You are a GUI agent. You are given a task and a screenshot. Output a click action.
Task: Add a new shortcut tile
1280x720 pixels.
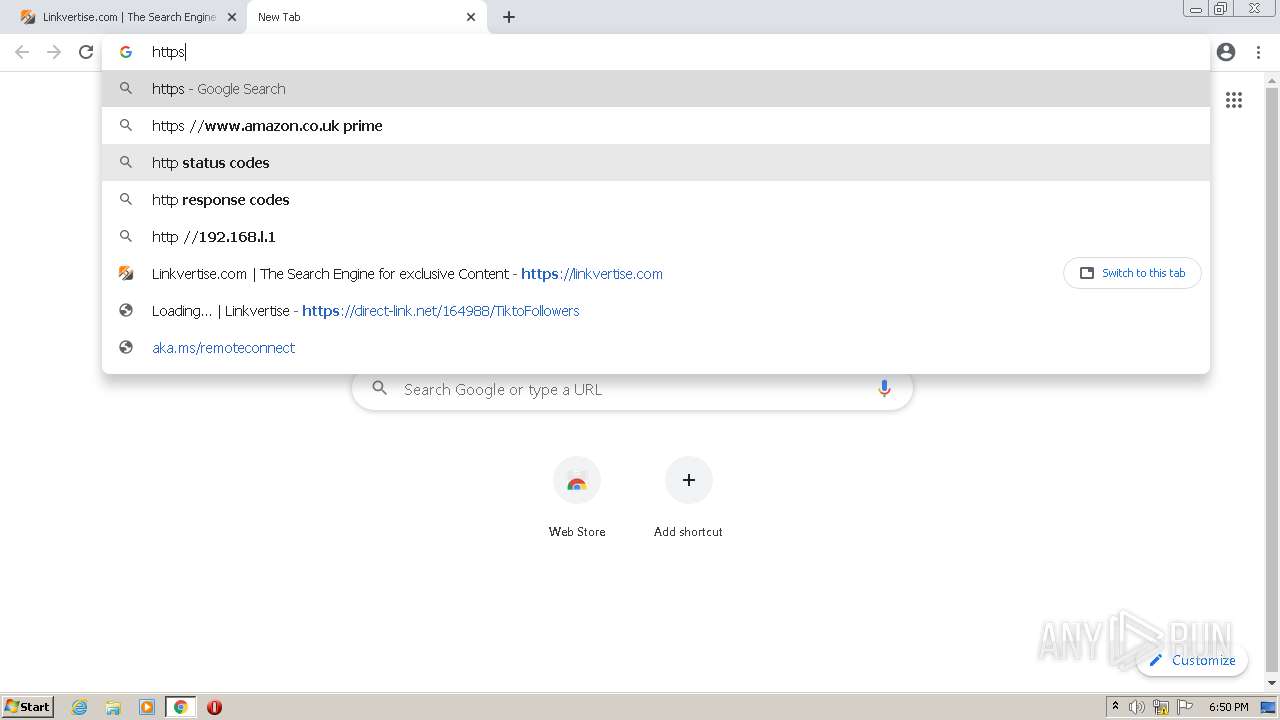pos(688,497)
